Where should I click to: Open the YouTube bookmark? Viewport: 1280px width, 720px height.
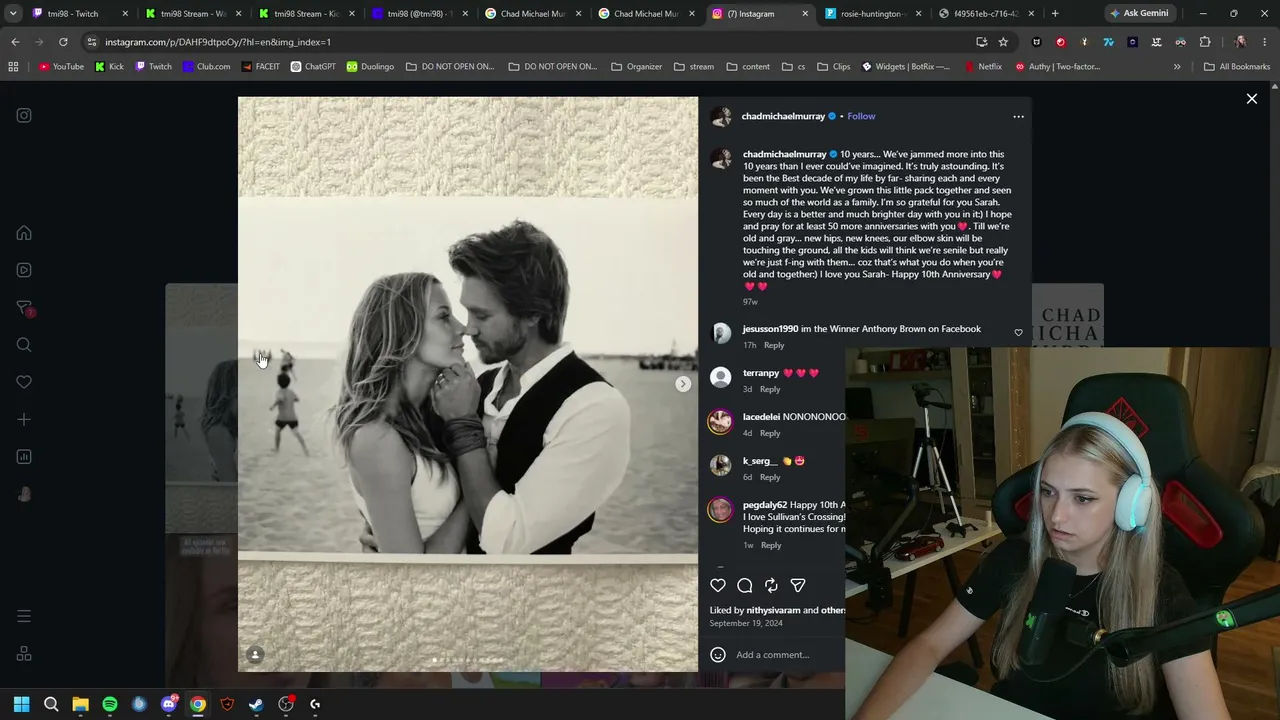[x=61, y=67]
